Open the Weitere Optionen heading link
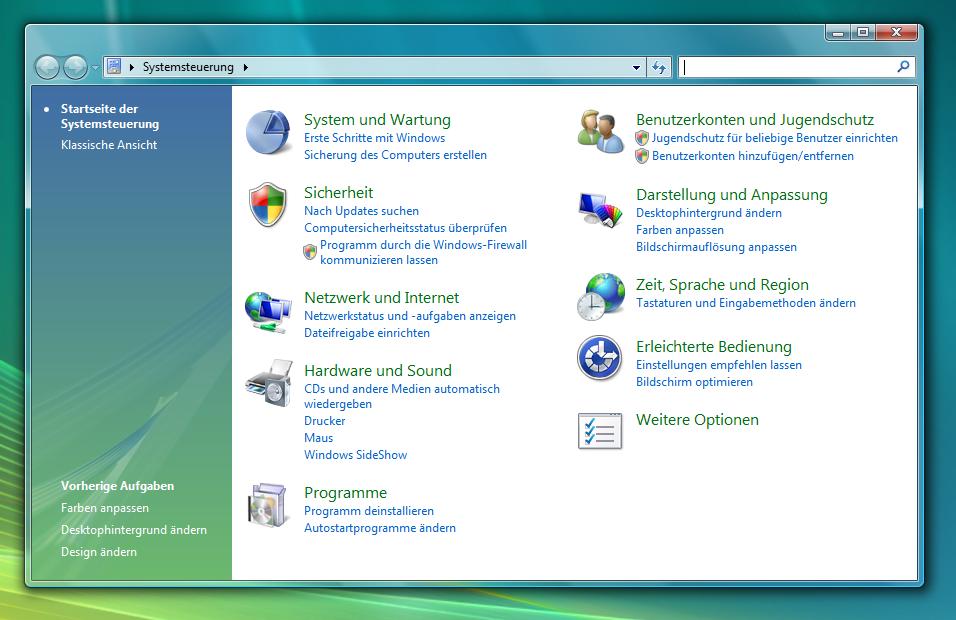Viewport: 956px width, 620px height. click(697, 419)
